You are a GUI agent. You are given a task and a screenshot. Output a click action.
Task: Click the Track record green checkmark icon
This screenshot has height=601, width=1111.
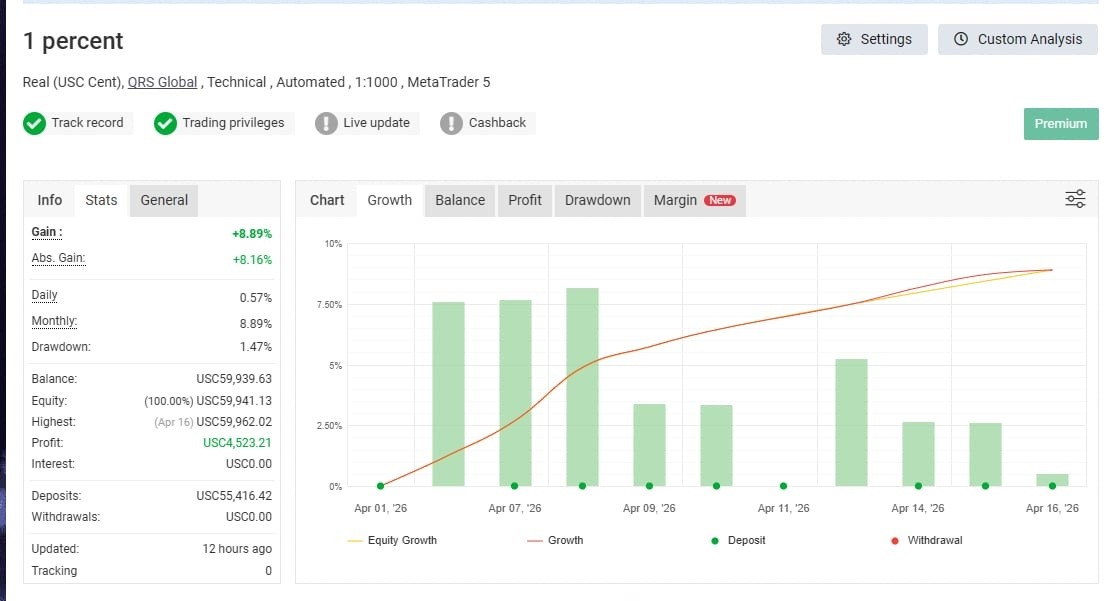pyautogui.click(x=34, y=123)
